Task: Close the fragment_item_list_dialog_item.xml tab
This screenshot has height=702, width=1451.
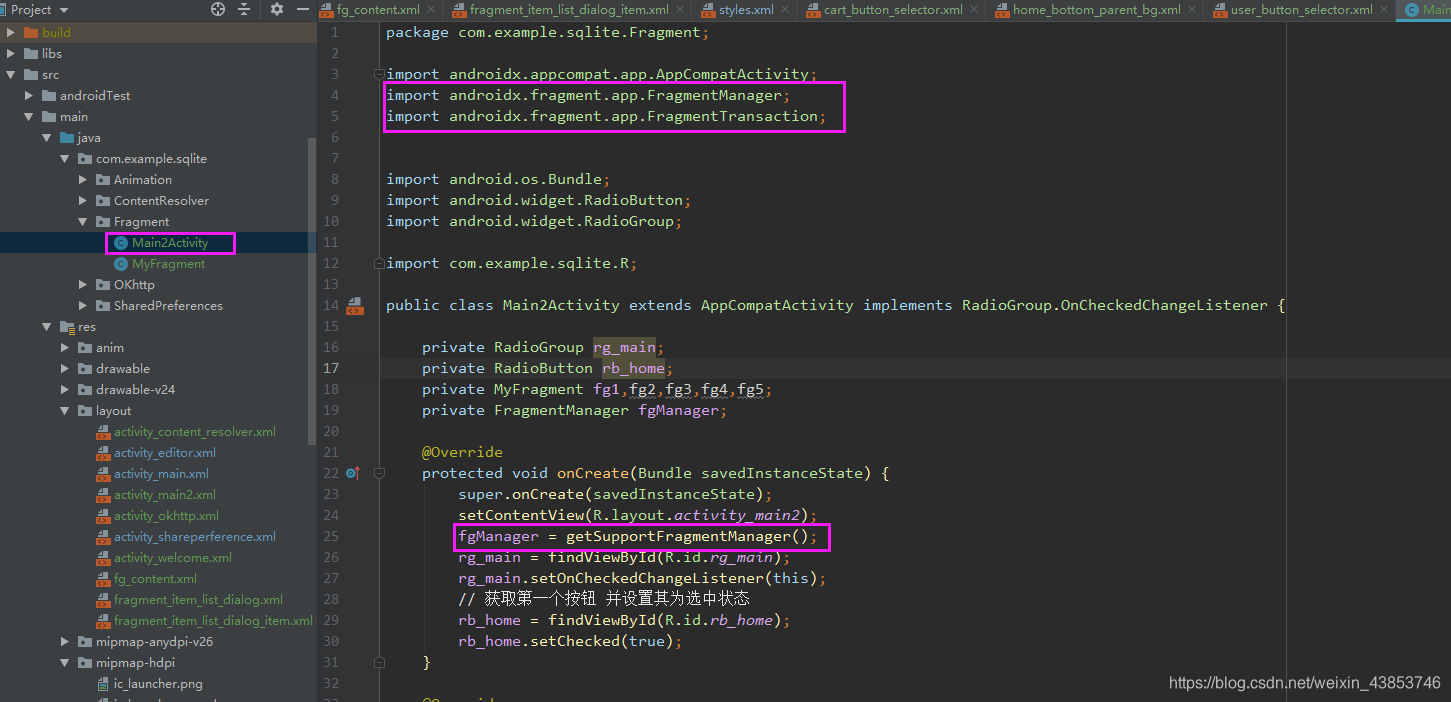Action: coord(682,10)
